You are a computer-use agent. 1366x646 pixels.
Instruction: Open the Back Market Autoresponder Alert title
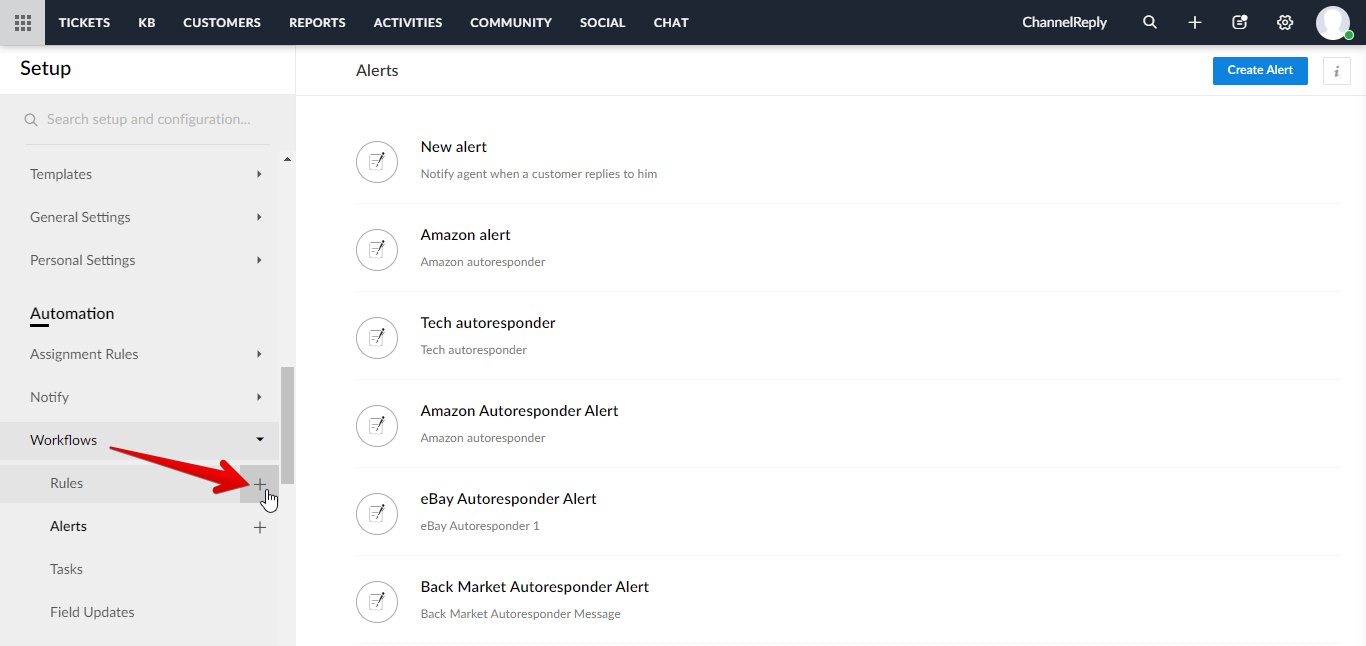[x=535, y=587]
